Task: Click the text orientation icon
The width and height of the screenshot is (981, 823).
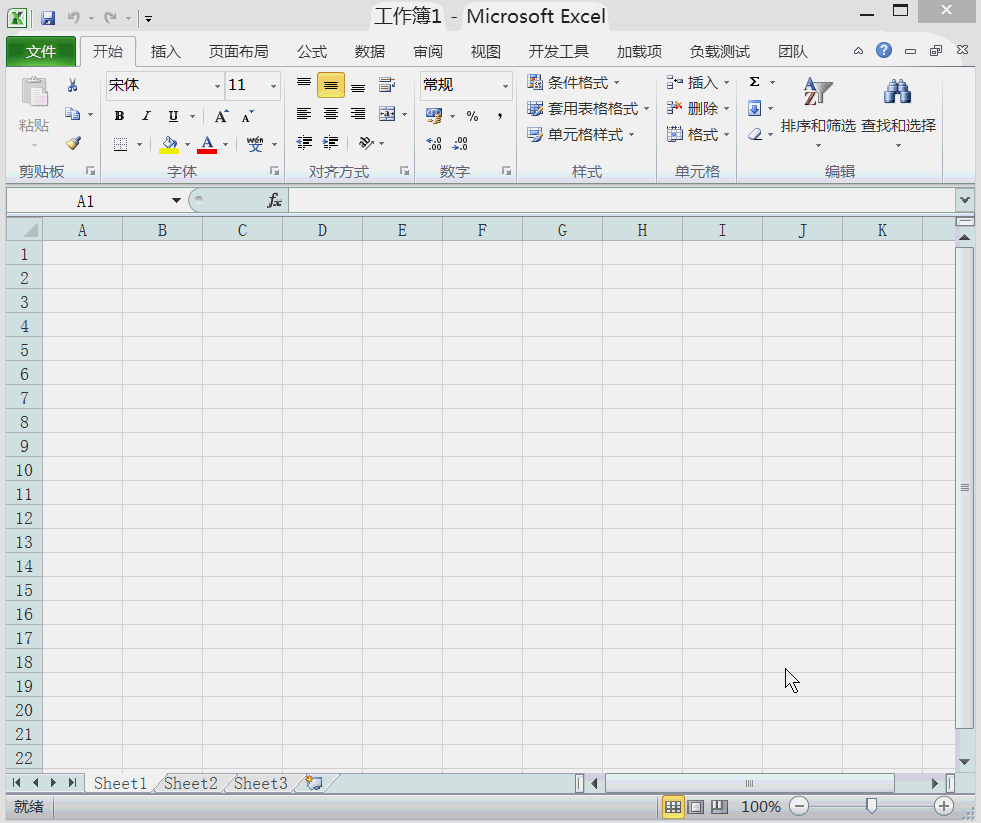Action: [366, 143]
